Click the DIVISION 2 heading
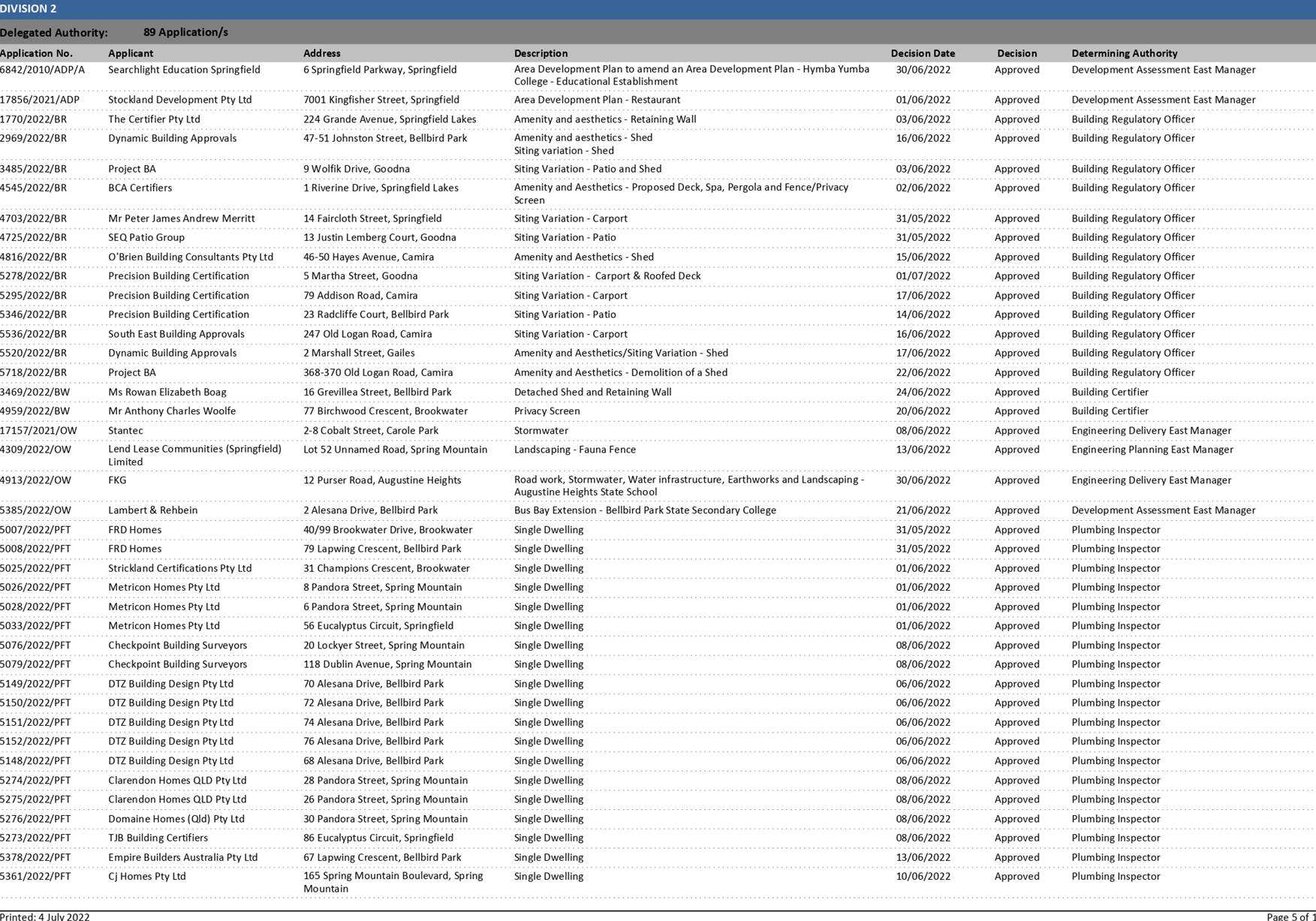Image resolution: width=1316 pixels, height=921 pixels. click(28, 9)
